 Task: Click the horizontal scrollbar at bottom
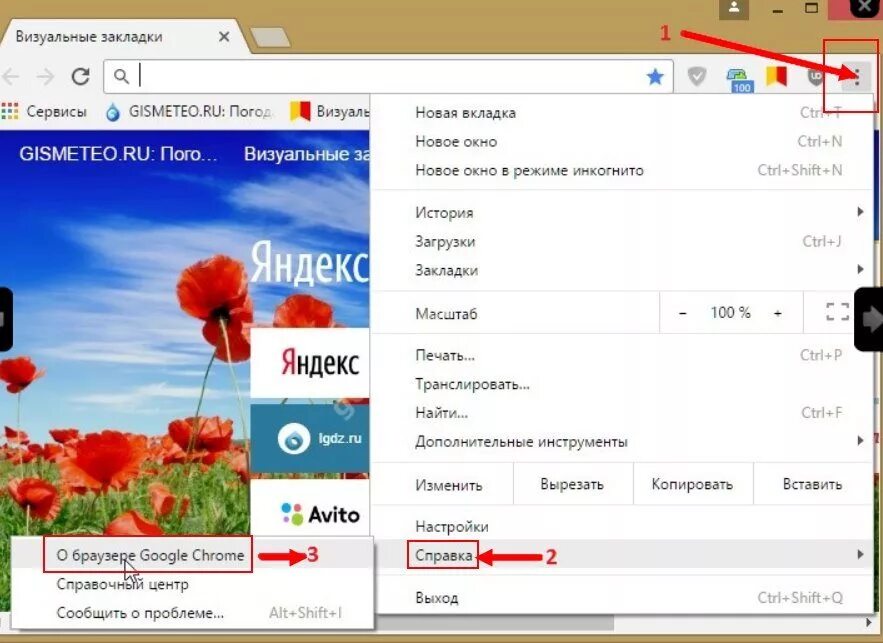click(496, 623)
